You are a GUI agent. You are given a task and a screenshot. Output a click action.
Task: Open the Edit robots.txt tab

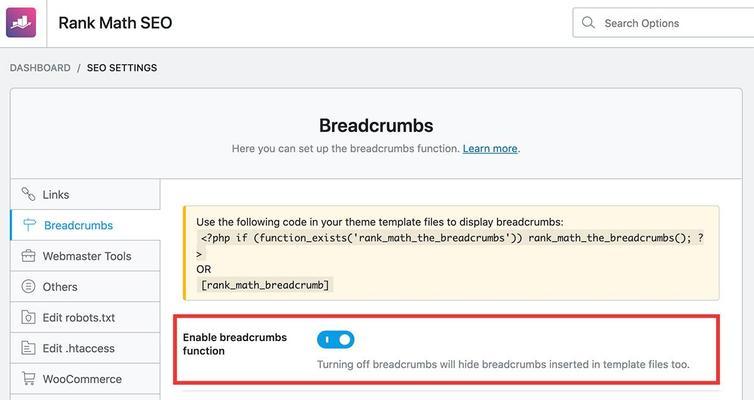click(85, 317)
